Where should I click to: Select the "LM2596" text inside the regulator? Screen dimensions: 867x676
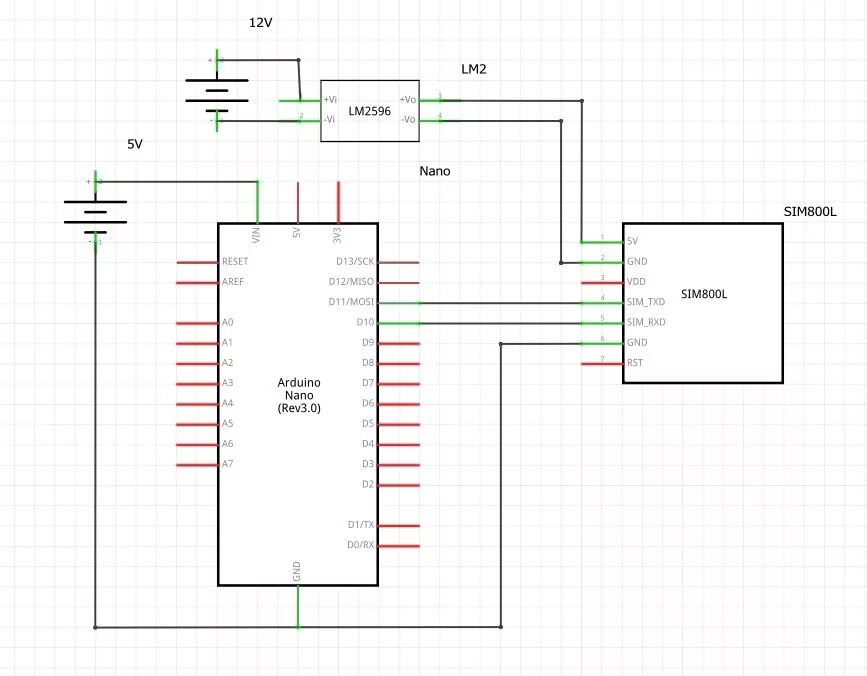click(369, 111)
